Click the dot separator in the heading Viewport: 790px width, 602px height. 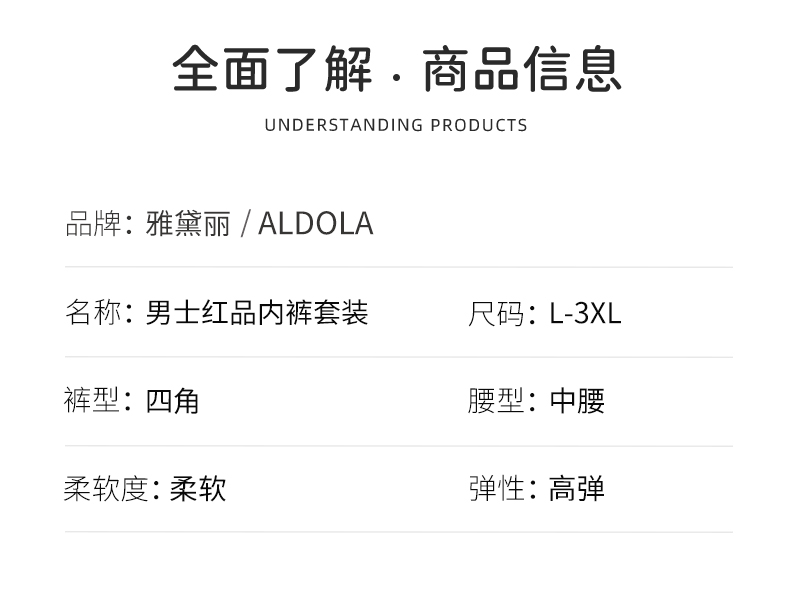point(397,76)
